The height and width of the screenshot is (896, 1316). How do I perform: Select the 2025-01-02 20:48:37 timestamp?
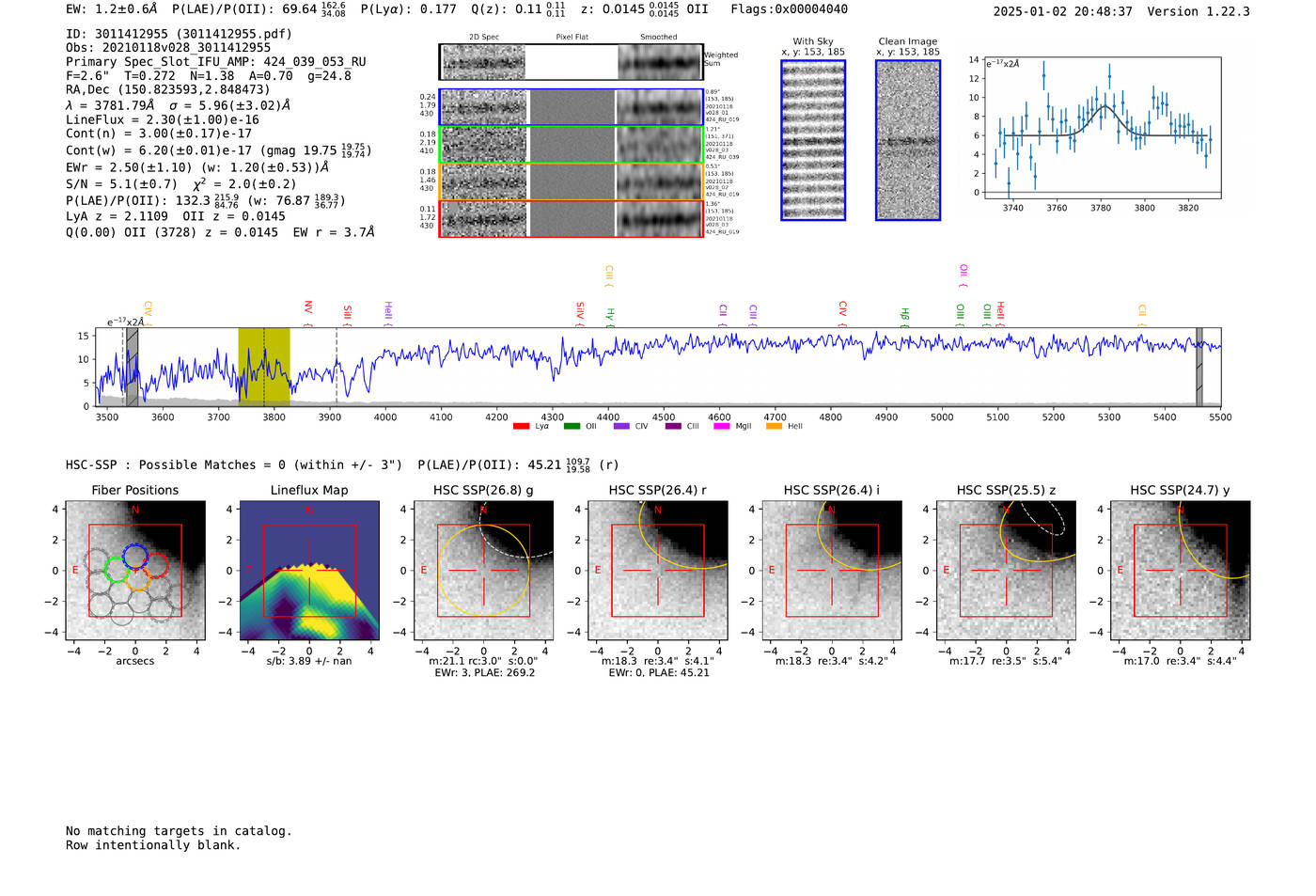[x=1063, y=12]
